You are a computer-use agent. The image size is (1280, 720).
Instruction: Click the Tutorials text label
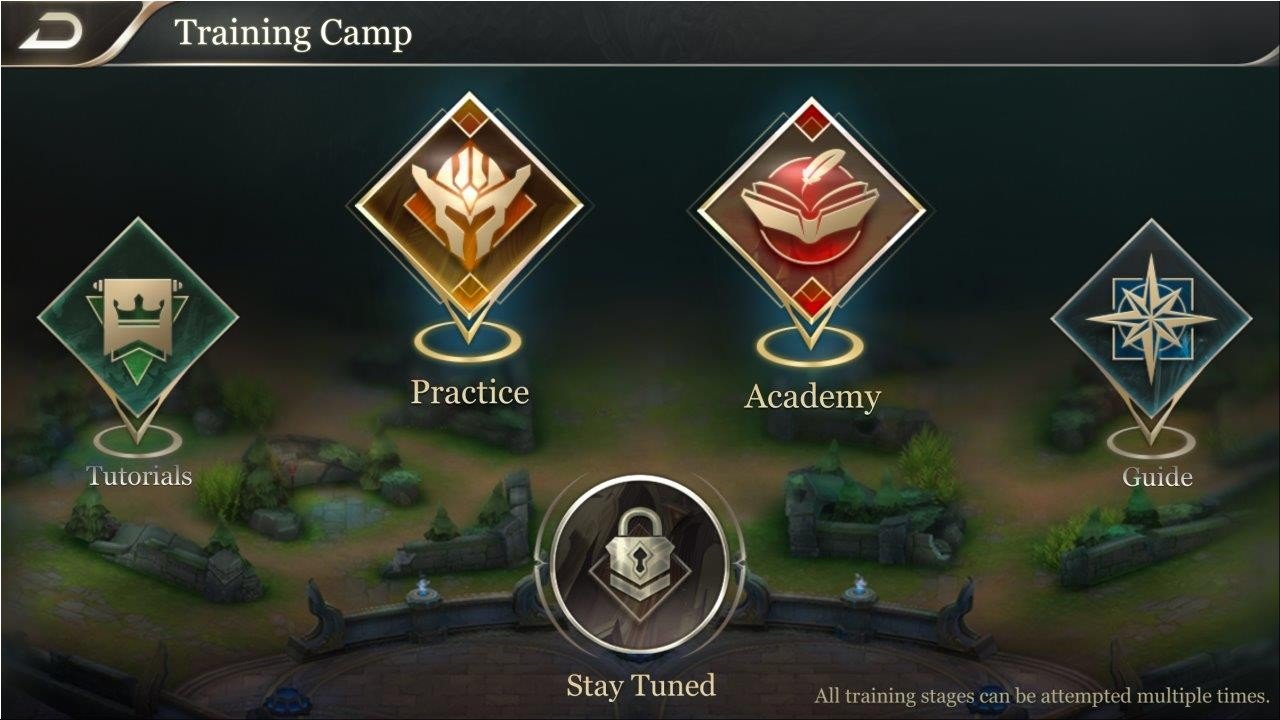click(139, 476)
